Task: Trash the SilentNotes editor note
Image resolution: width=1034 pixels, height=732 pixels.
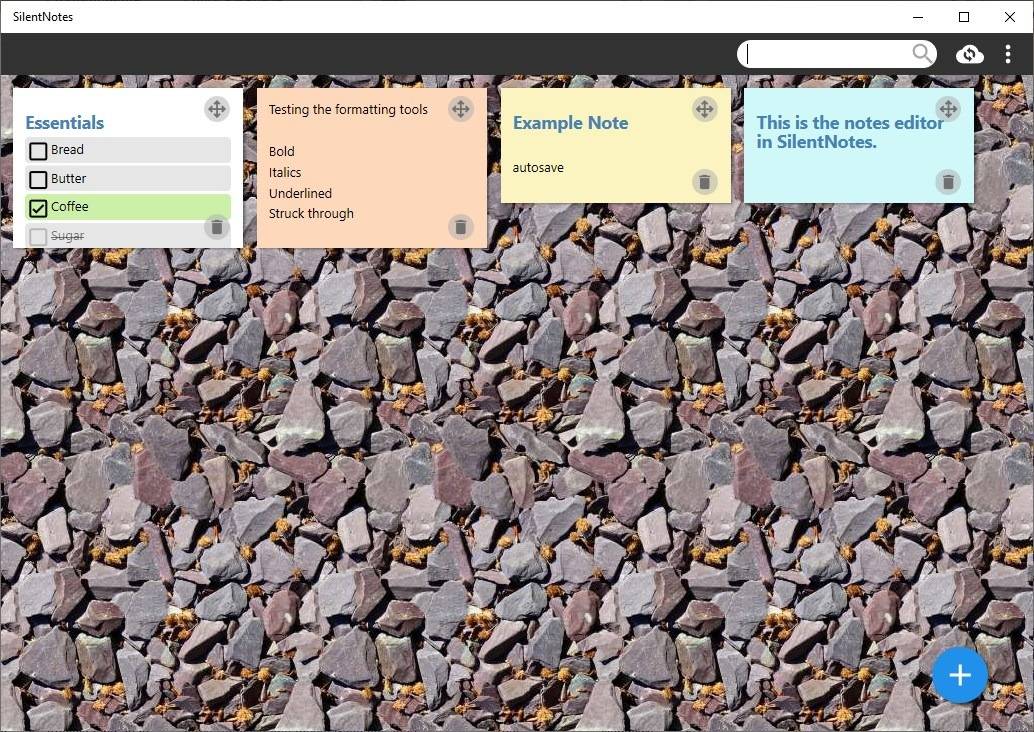Action: click(x=948, y=181)
